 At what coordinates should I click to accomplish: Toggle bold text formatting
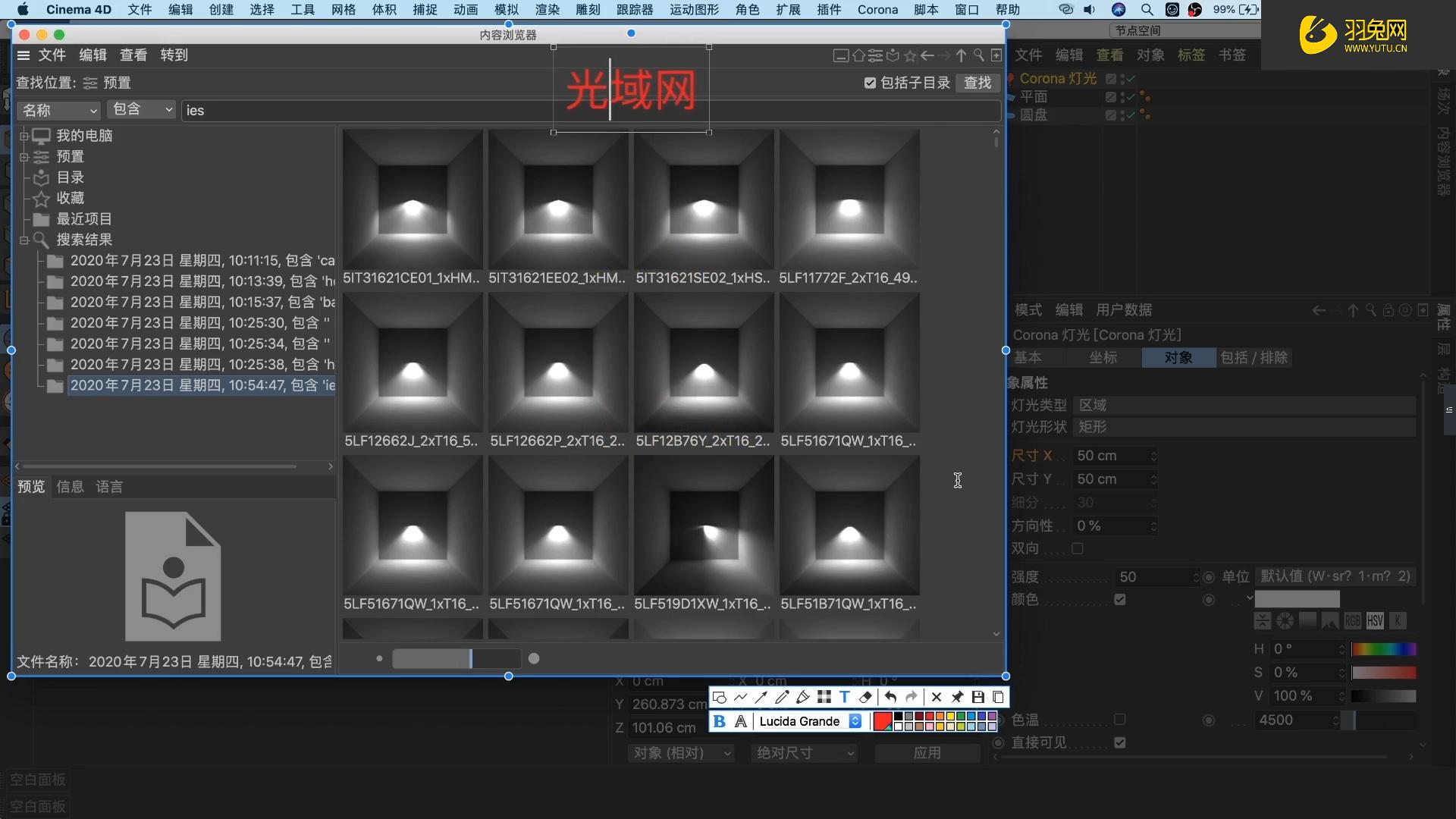pos(719,720)
